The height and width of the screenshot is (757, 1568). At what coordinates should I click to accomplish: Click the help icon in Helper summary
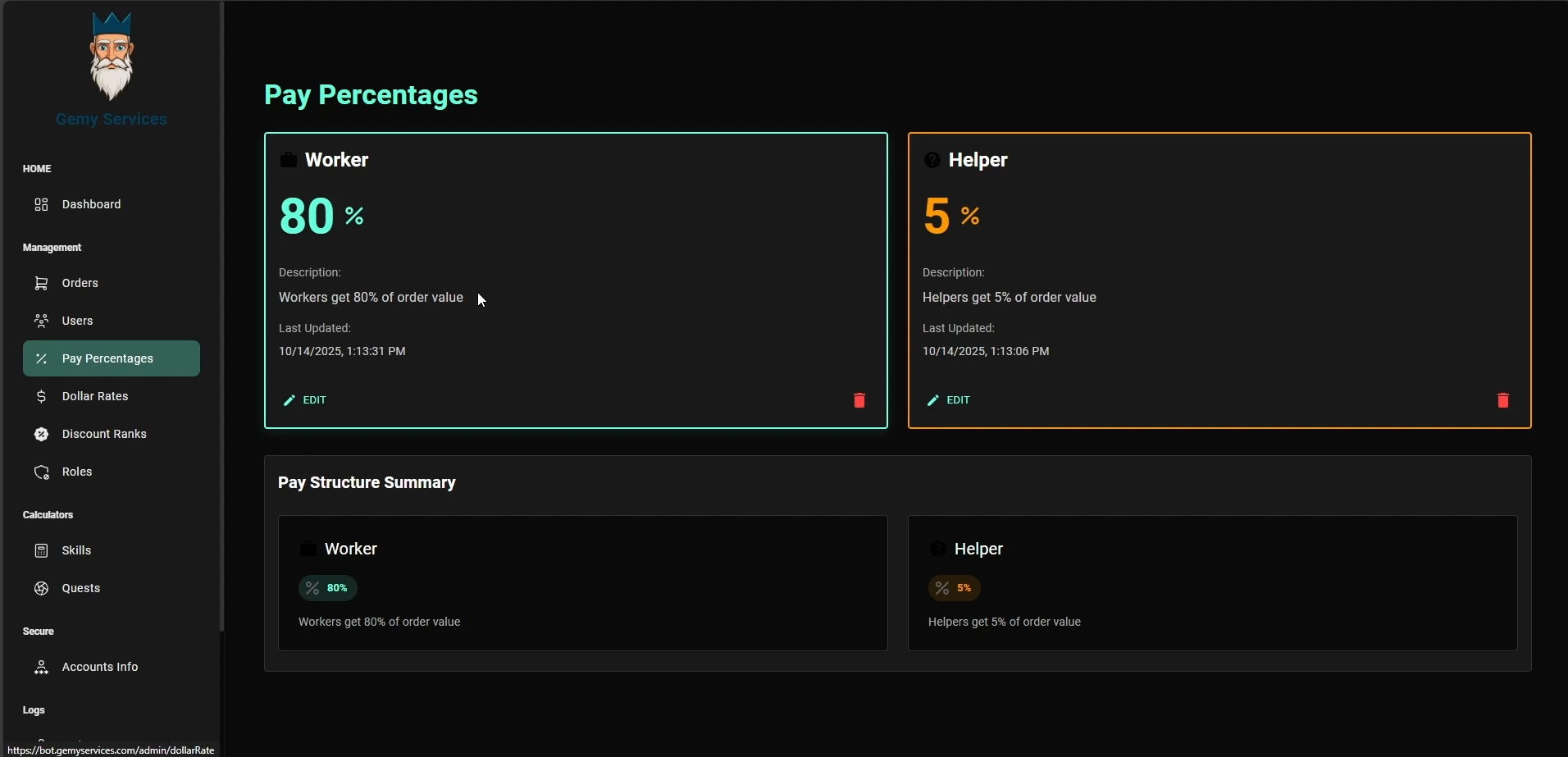pos(938,549)
